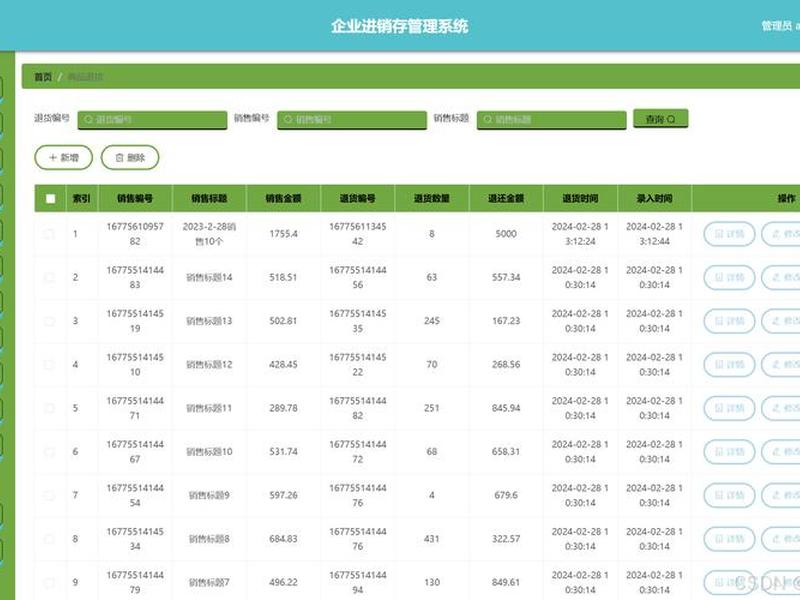
Task: Select the refund amount cell 849.61
Action: [506, 582]
